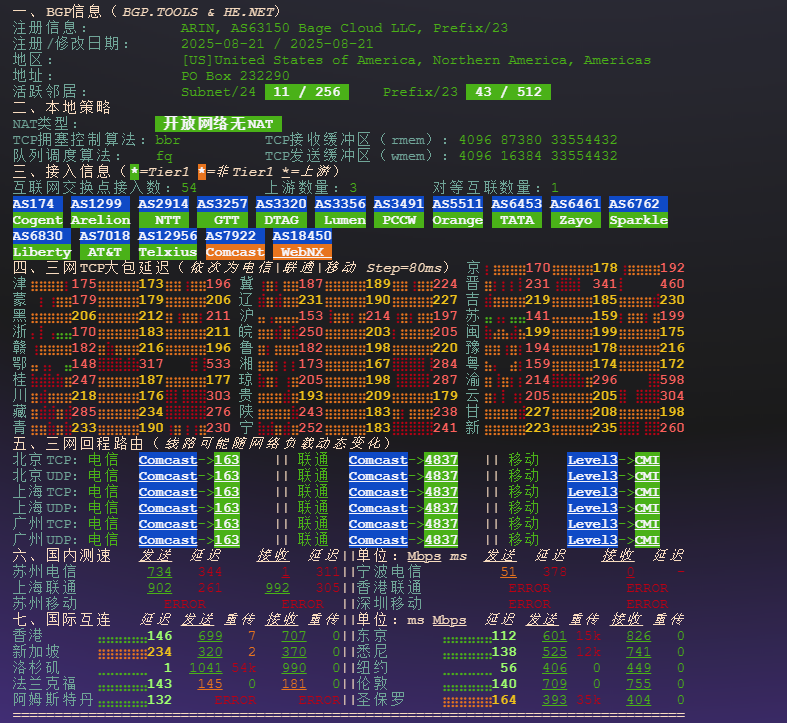The image size is (787, 723).
Task: Click the Cogent label
Action: 38,220
